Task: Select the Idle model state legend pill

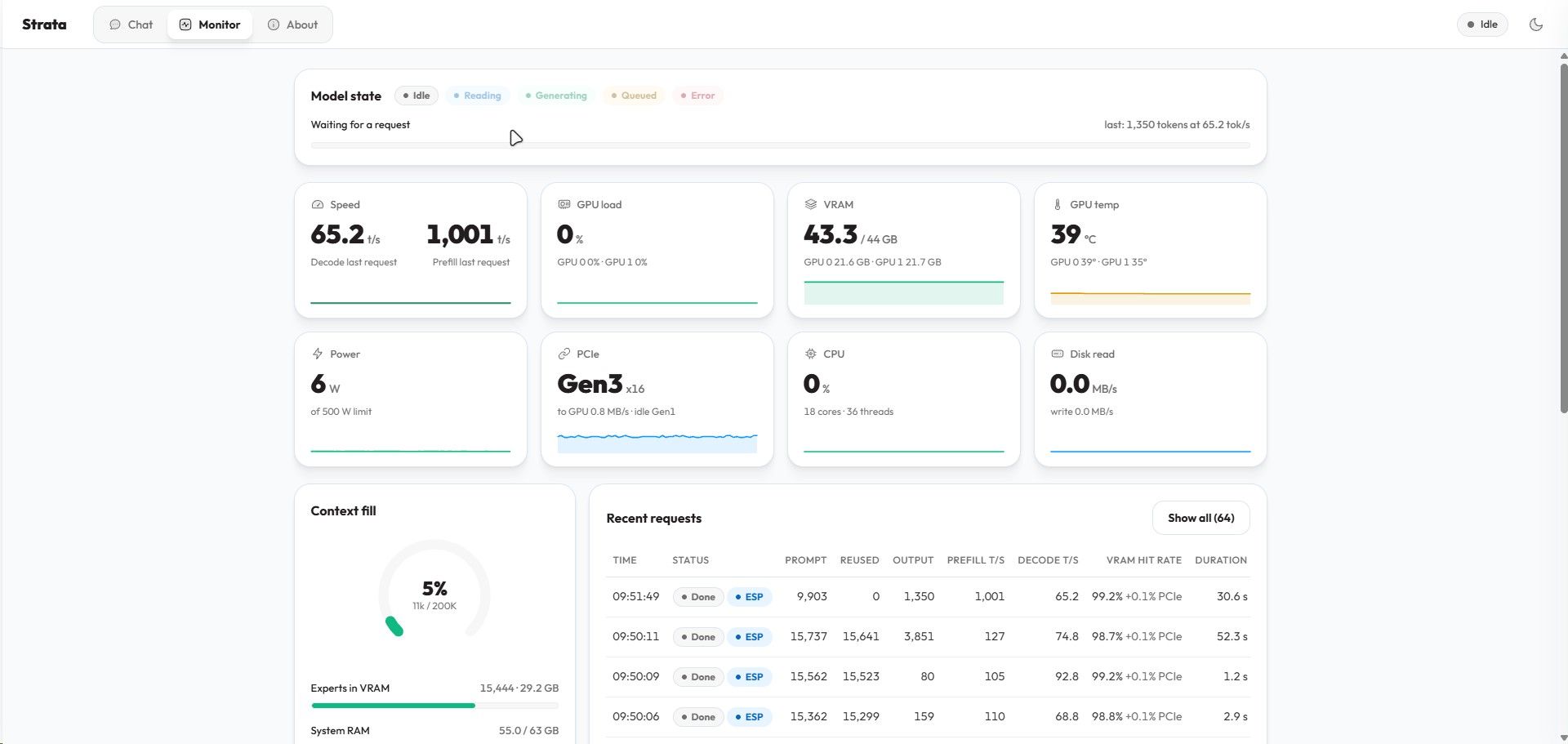Action: coord(416,96)
